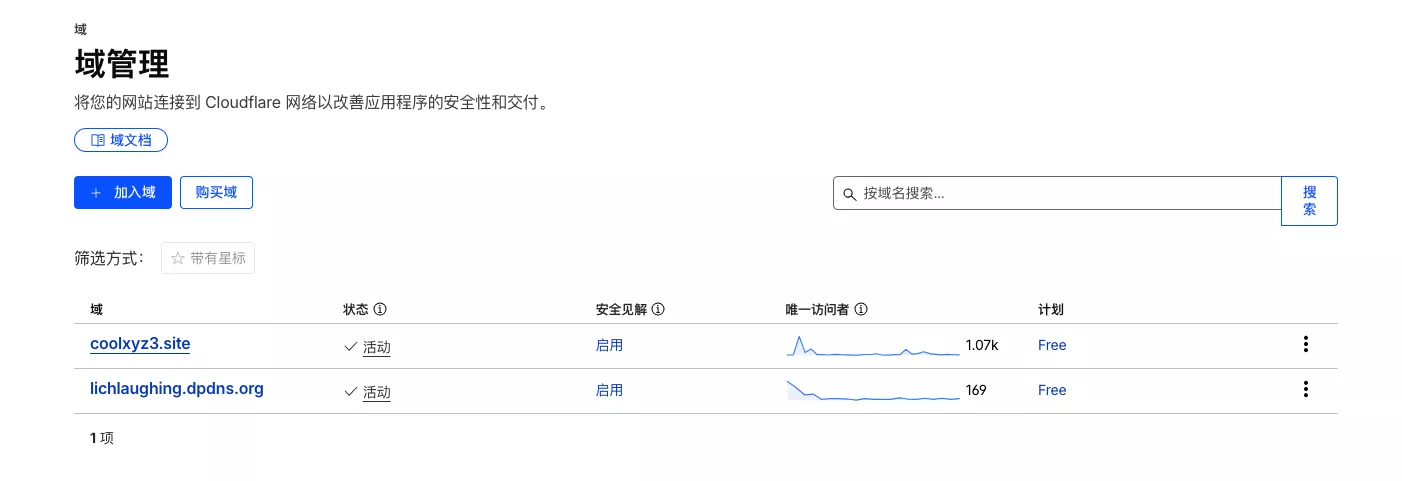Screen dimensions: 1402x481
Task: Click the 购买域 button
Action: click(216, 193)
